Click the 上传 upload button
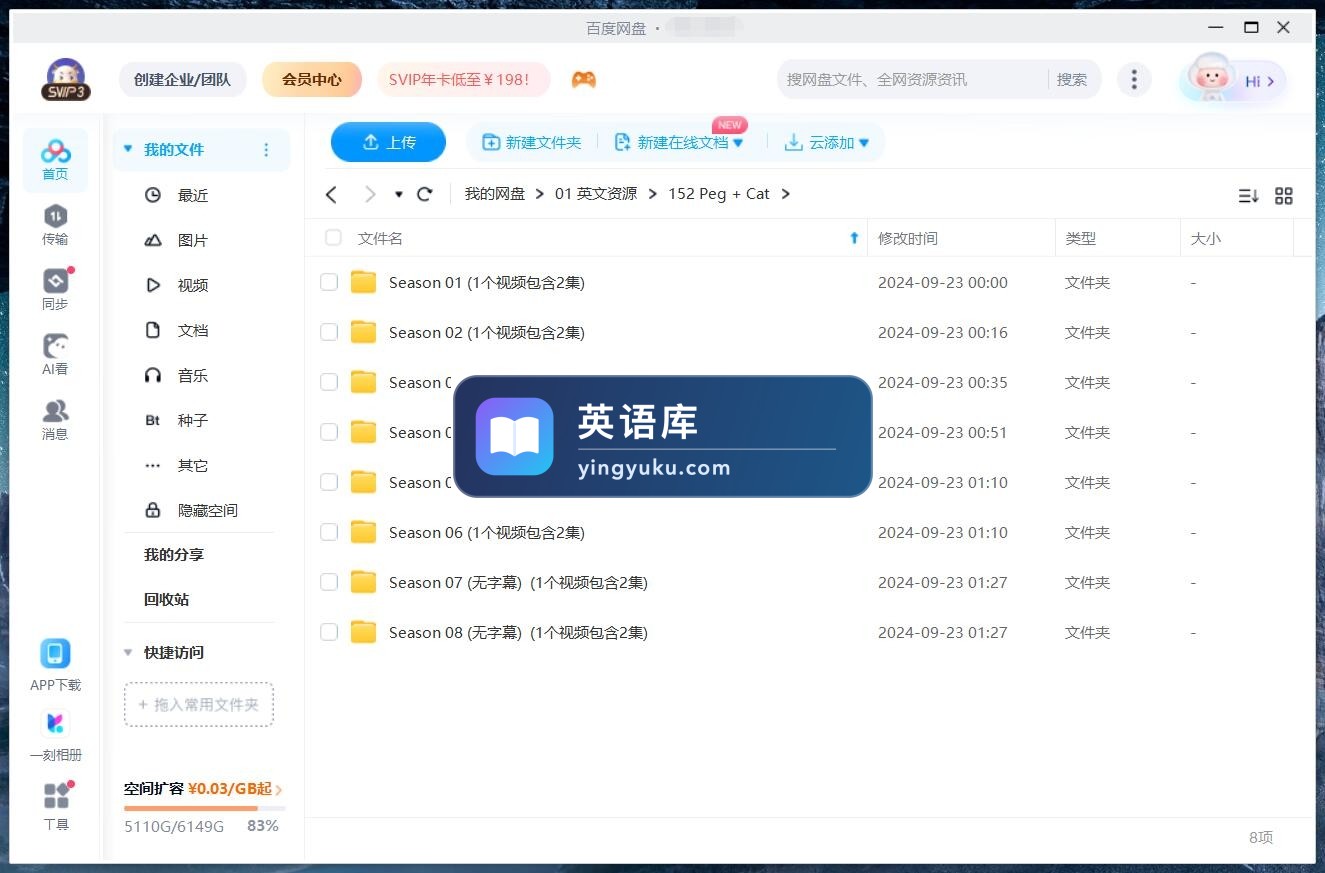 tap(388, 142)
